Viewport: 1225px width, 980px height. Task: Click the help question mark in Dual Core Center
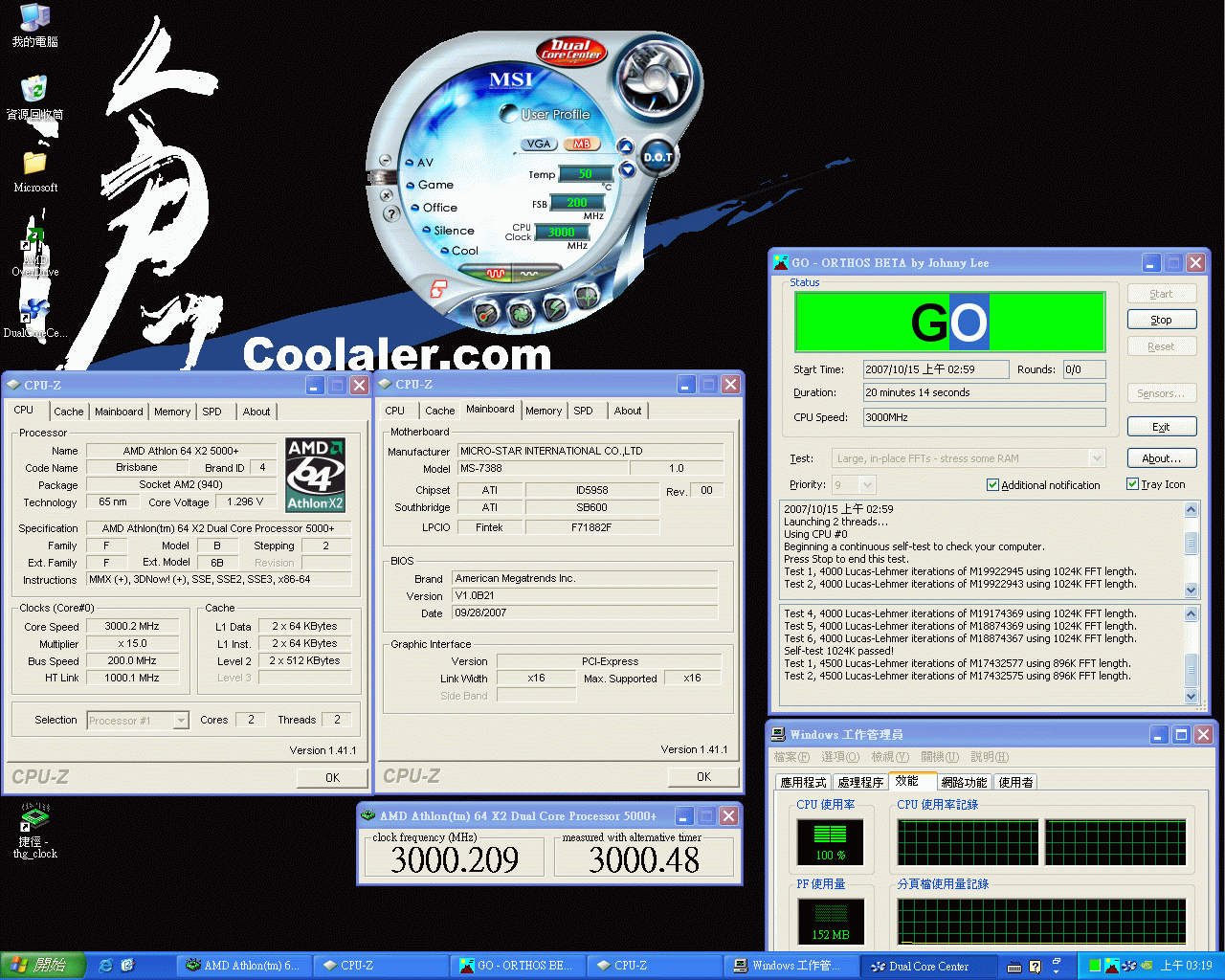pyautogui.click(x=391, y=213)
